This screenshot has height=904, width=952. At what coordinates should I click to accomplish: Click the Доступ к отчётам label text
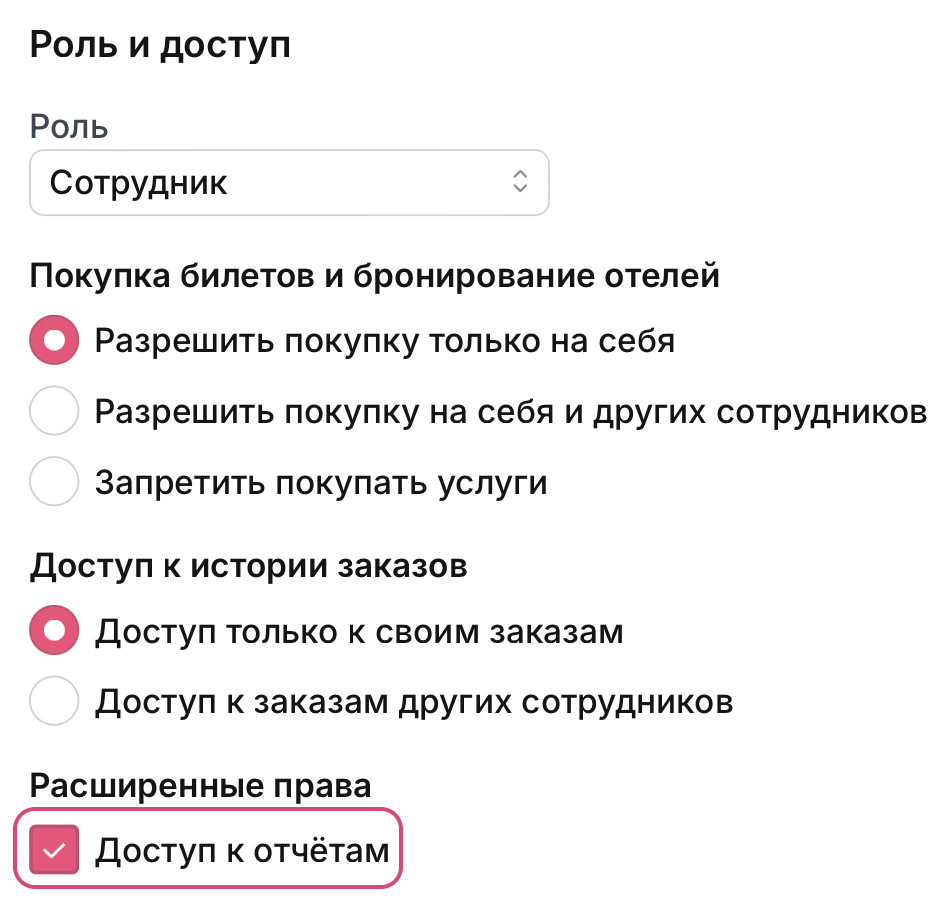(241, 850)
